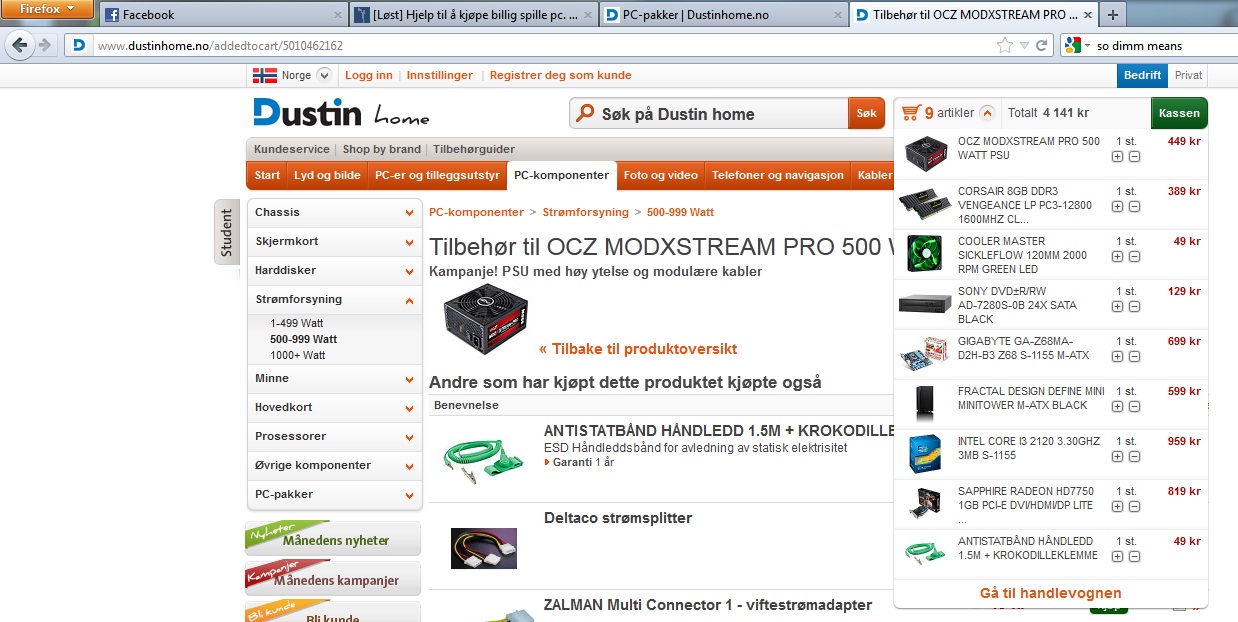The width and height of the screenshot is (1238, 622).
Task: Click the browser forward arrow button
Action: pos(44,45)
